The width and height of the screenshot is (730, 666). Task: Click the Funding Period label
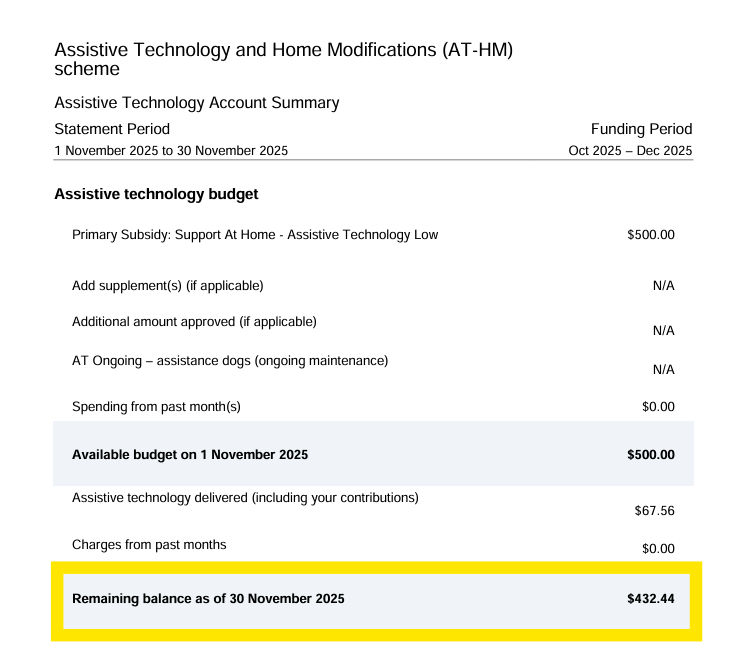coord(641,129)
